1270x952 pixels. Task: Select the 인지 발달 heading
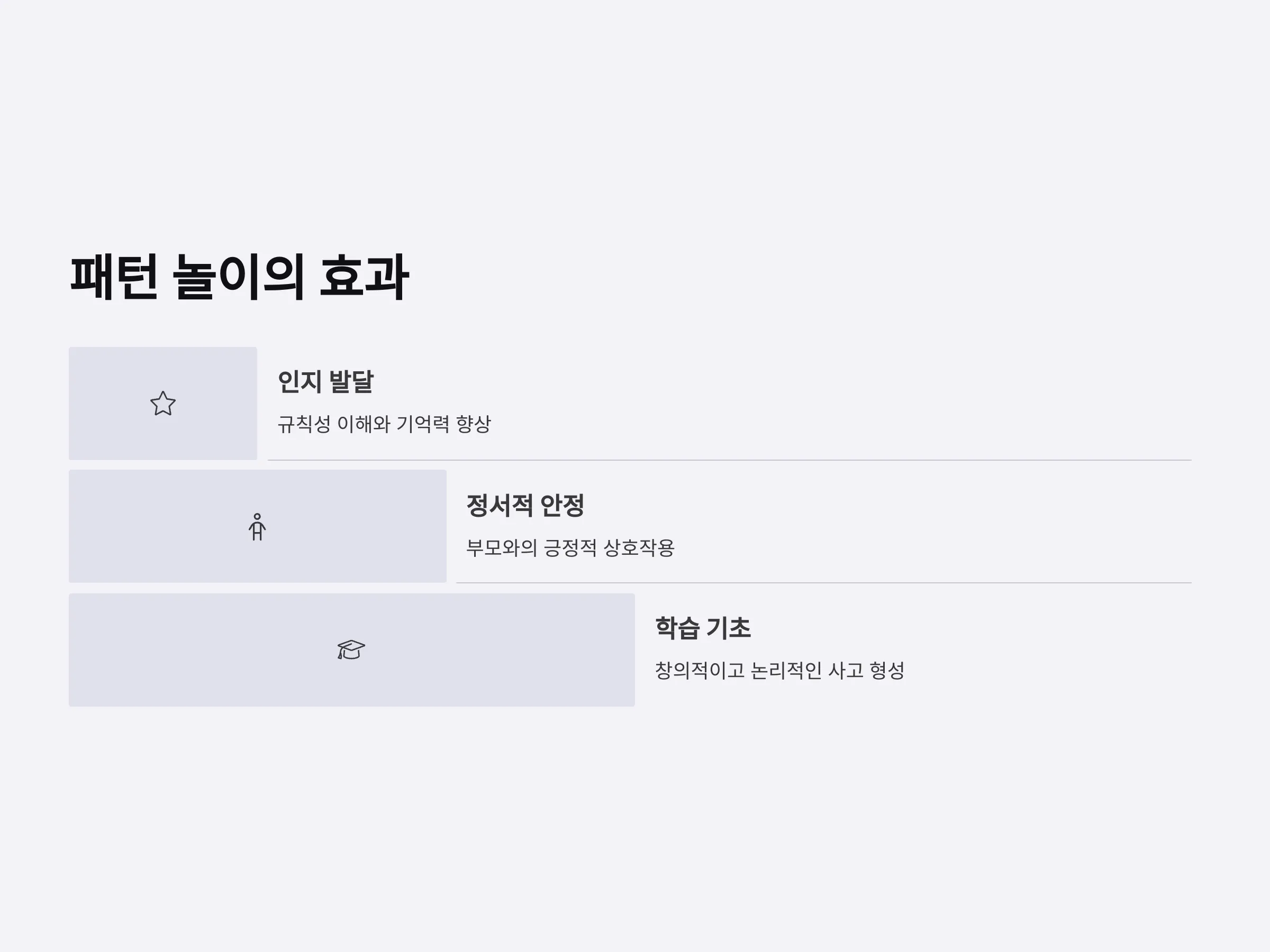coord(325,382)
